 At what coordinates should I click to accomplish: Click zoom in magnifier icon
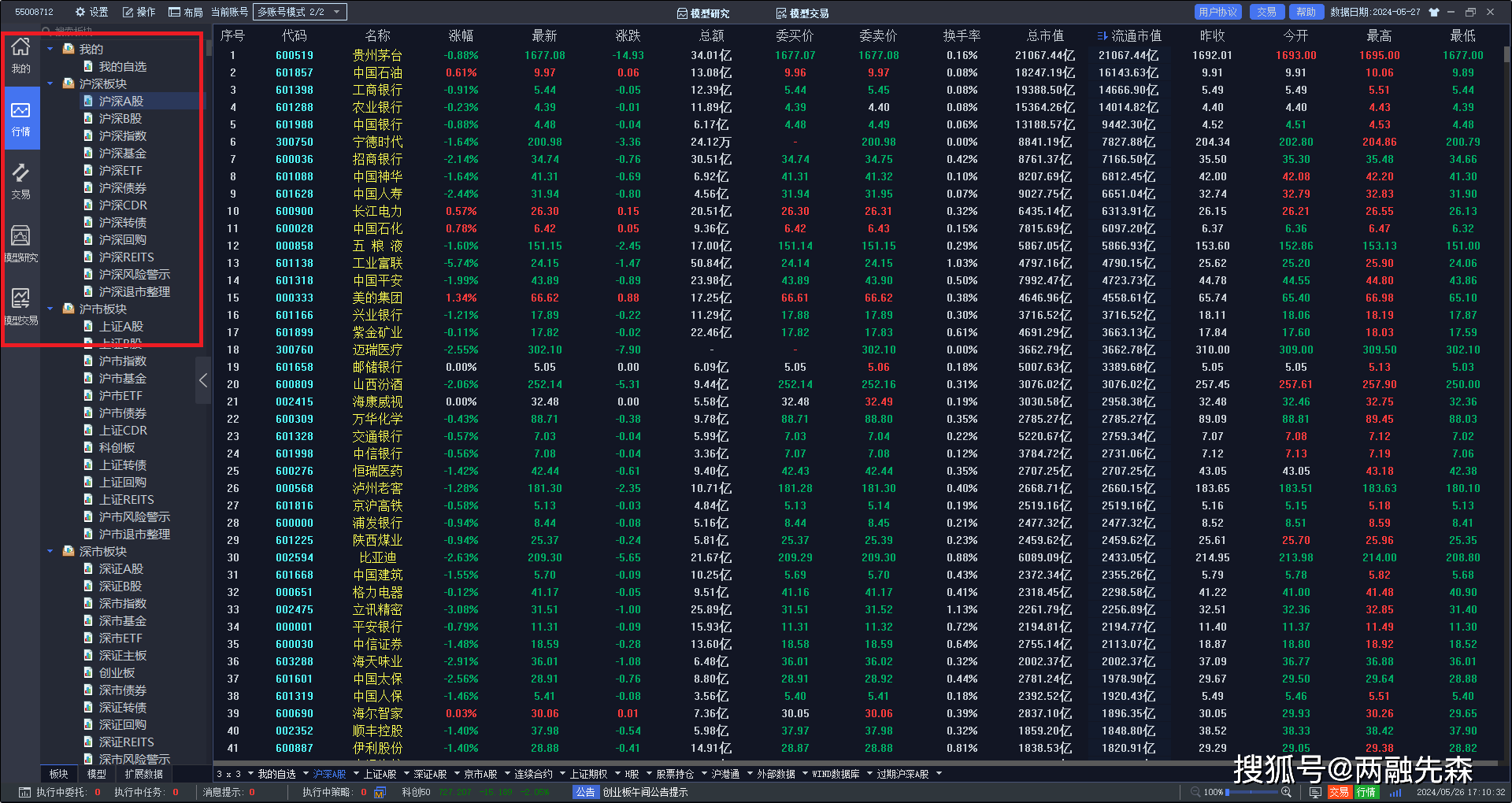point(1287,792)
